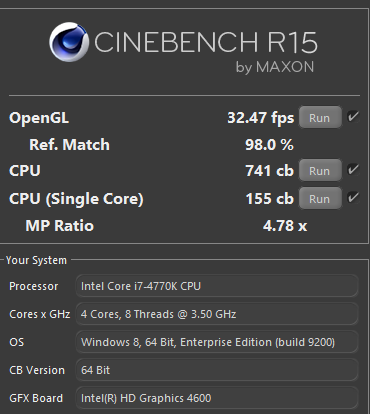370x414 pixels.
Task: Run the CPU benchmark
Action: click(x=320, y=170)
